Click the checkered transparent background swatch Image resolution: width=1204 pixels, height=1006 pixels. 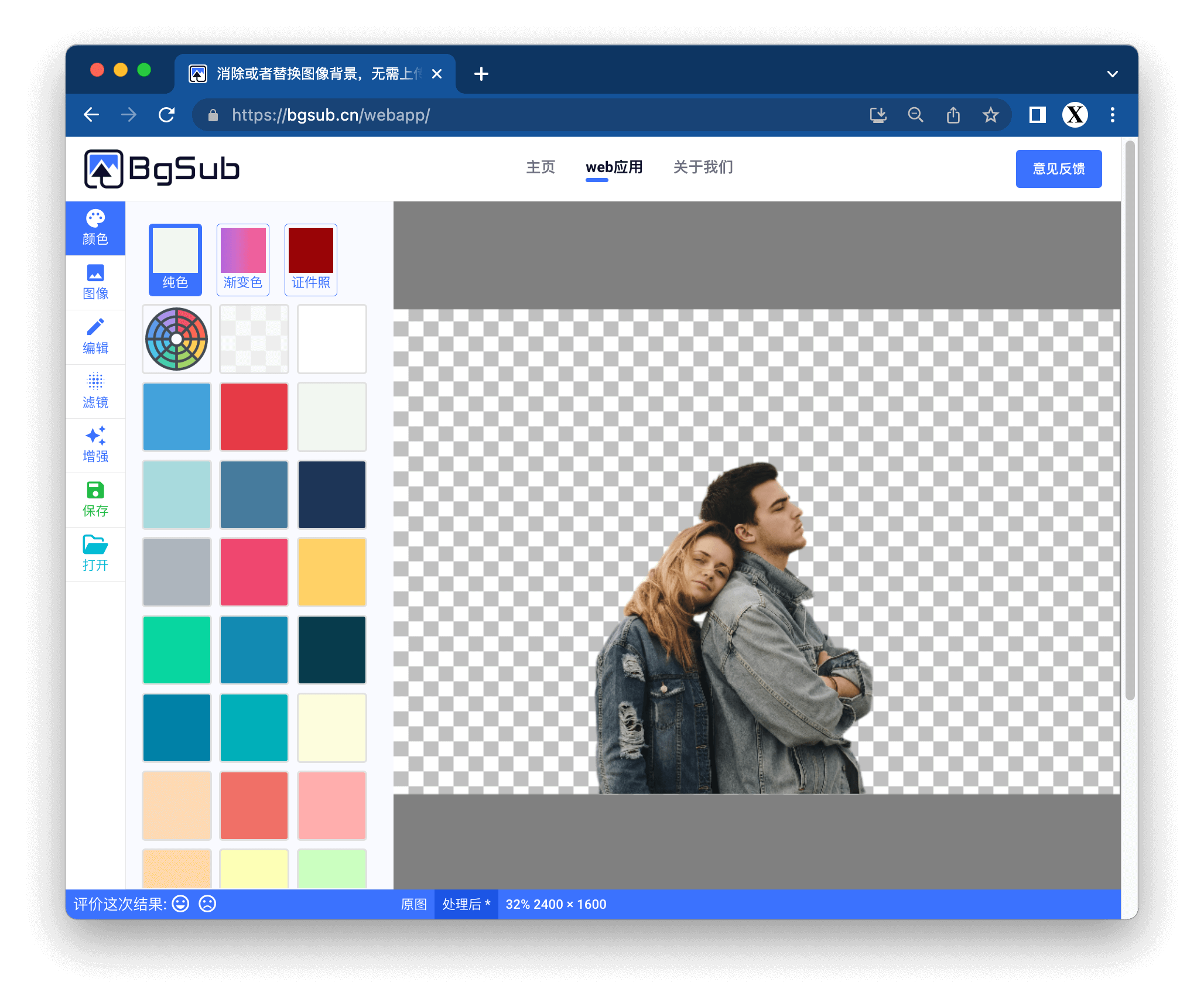coord(253,340)
